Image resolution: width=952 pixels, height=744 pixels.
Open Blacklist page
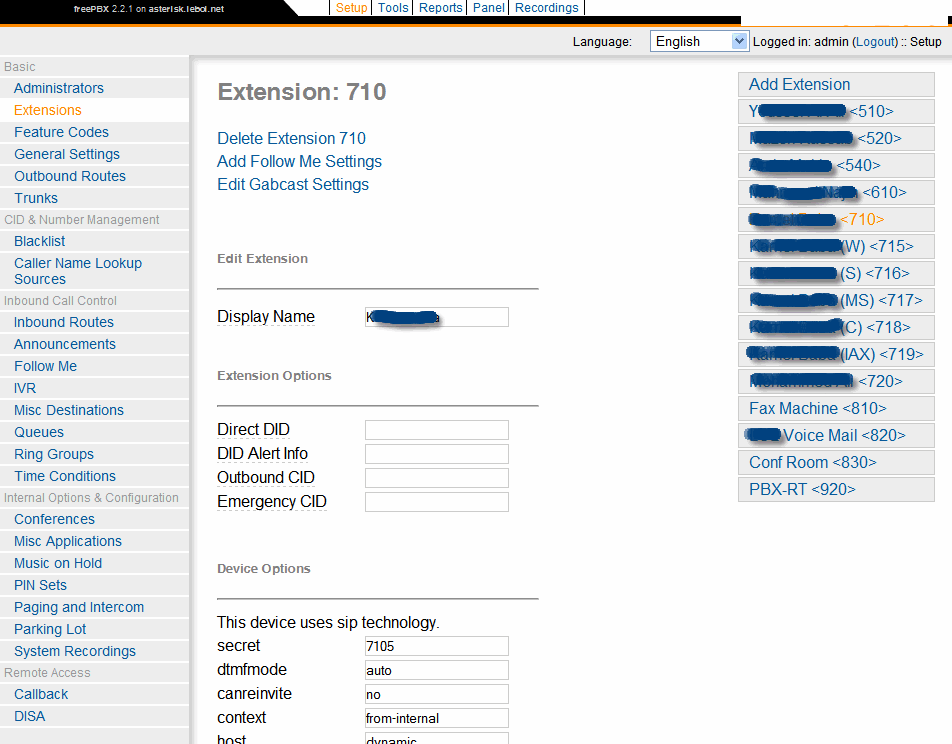click(x=39, y=242)
